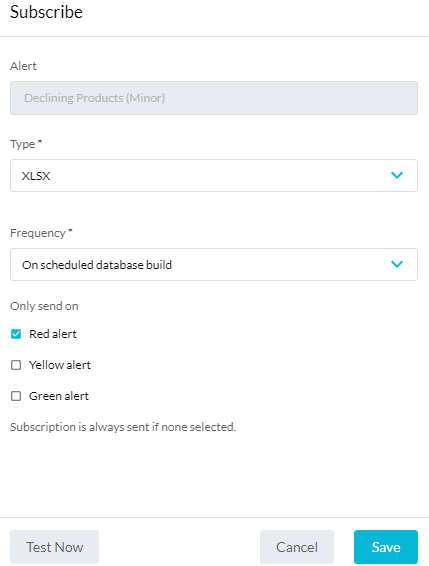This screenshot has height=566, width=429.
Task: Open the Type dropdown showing XLSX
Action: pyautogui.click(x=214, y=175)
